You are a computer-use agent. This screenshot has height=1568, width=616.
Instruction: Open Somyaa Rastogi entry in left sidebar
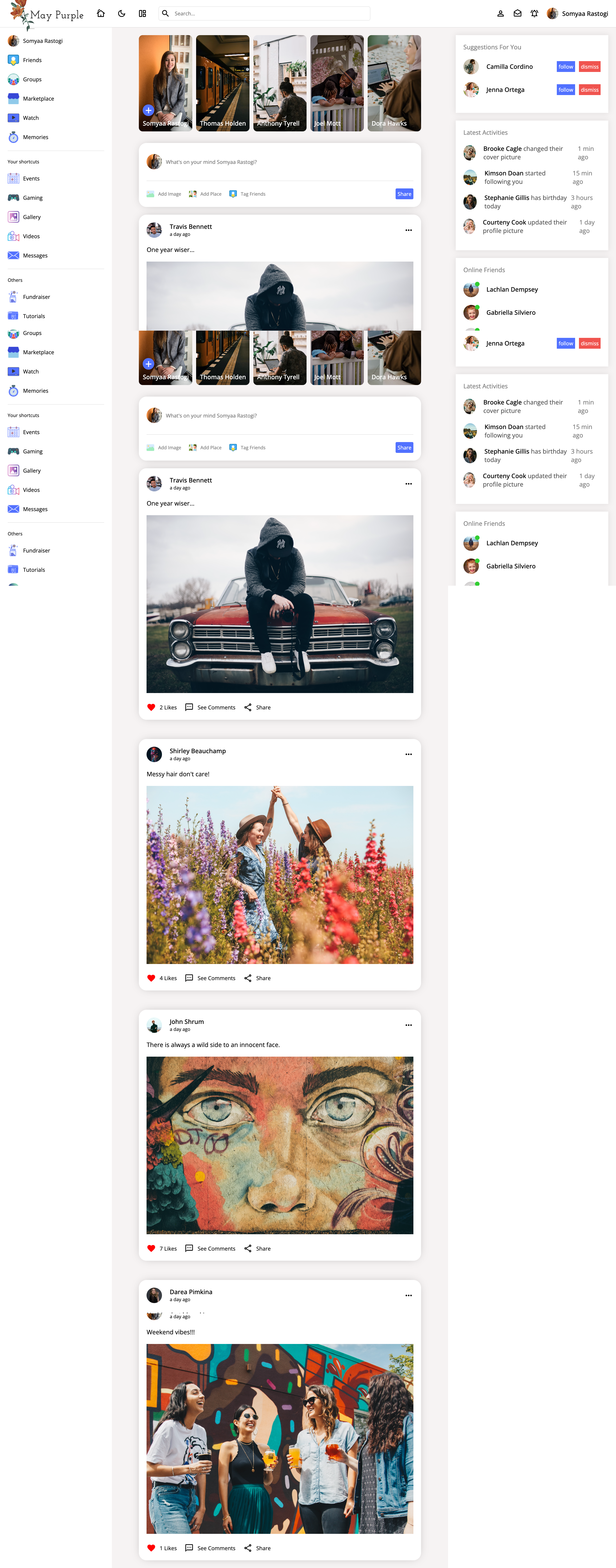click(35, 41)
